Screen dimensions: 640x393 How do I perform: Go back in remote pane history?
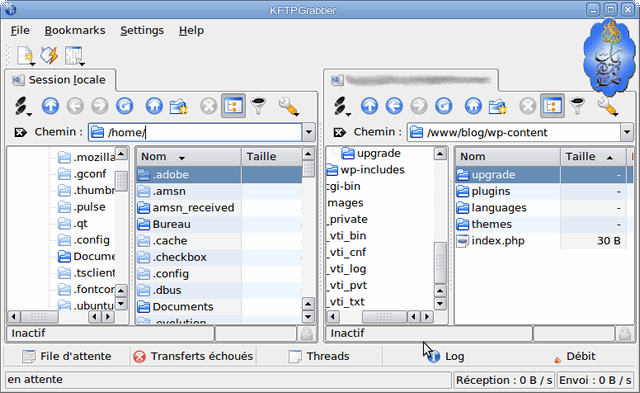click(394, 106)
